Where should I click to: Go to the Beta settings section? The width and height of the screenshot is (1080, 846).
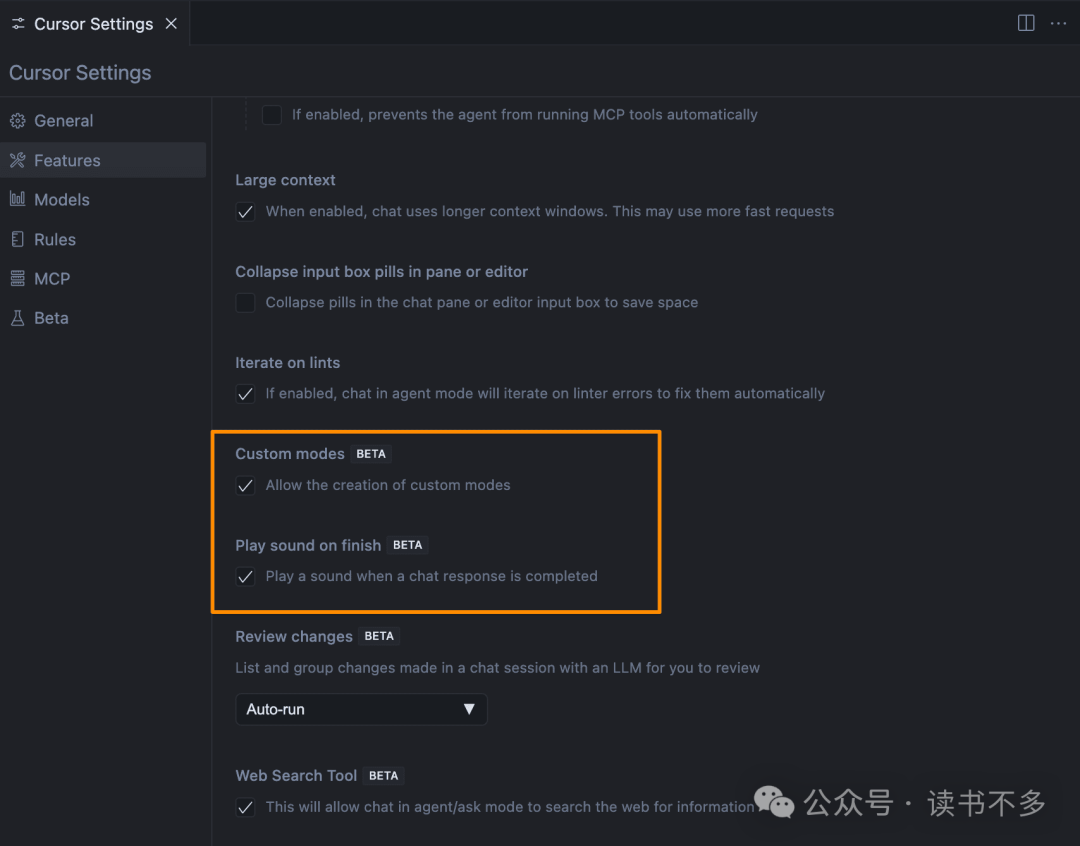tap(51, 318)
